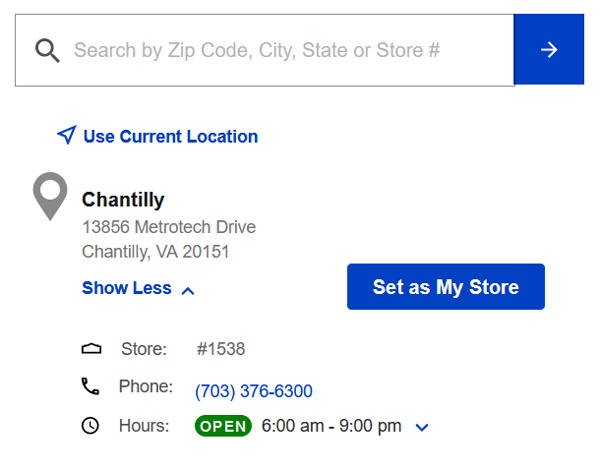This screenshot has height=472, width=600.
Task: Click the 13856 Metrotech Drive address line
Action: click(169, 227)
